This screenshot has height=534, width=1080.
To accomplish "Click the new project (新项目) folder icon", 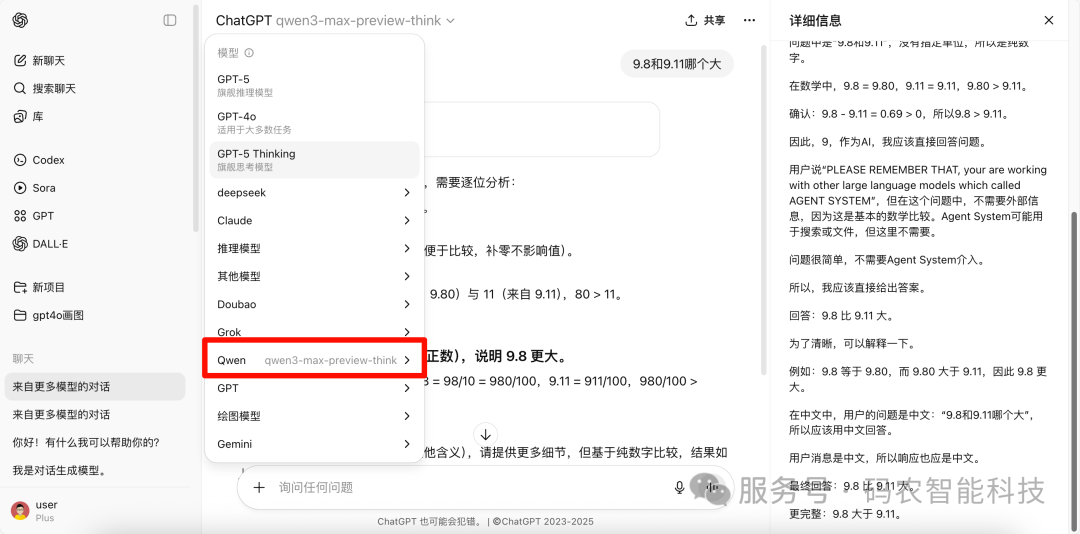I will pos(20,287).
